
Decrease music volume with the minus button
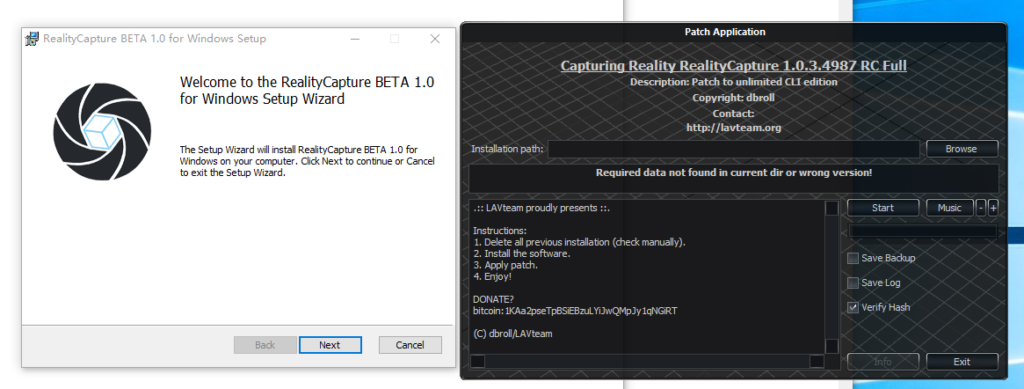981,208
